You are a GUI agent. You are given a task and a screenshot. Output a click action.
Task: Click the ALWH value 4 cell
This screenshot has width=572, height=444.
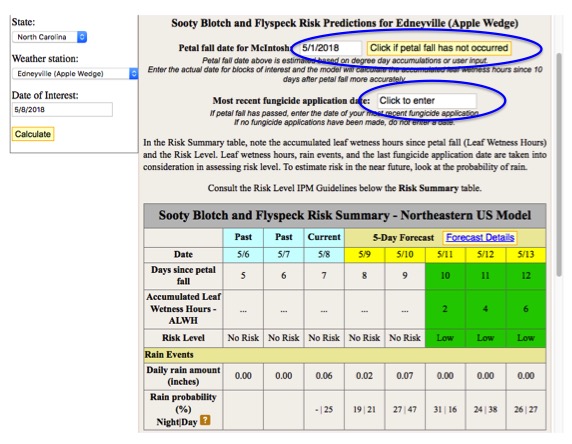coord(486,309)
